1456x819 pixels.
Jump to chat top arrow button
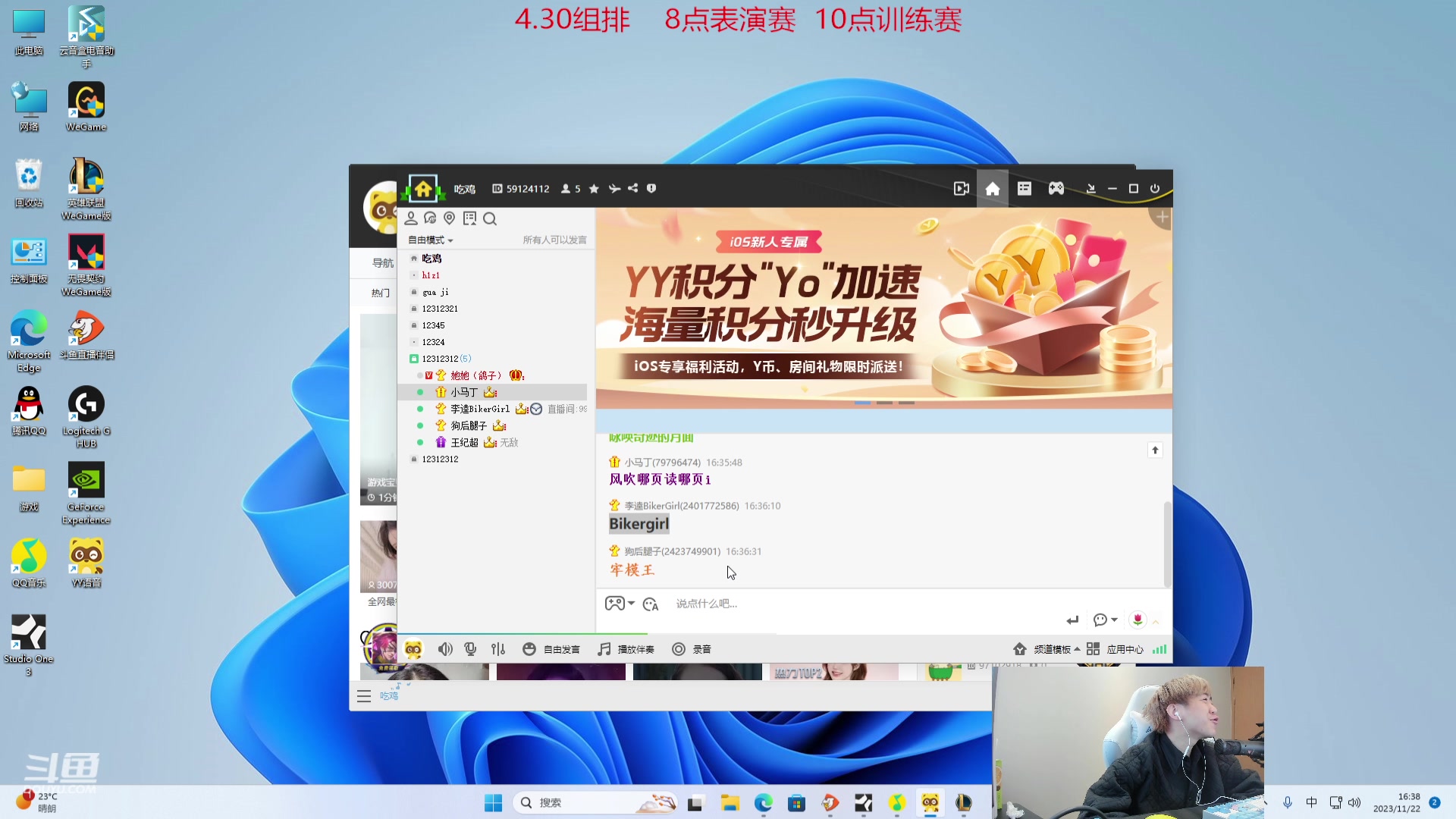[x=1155, y=450]
